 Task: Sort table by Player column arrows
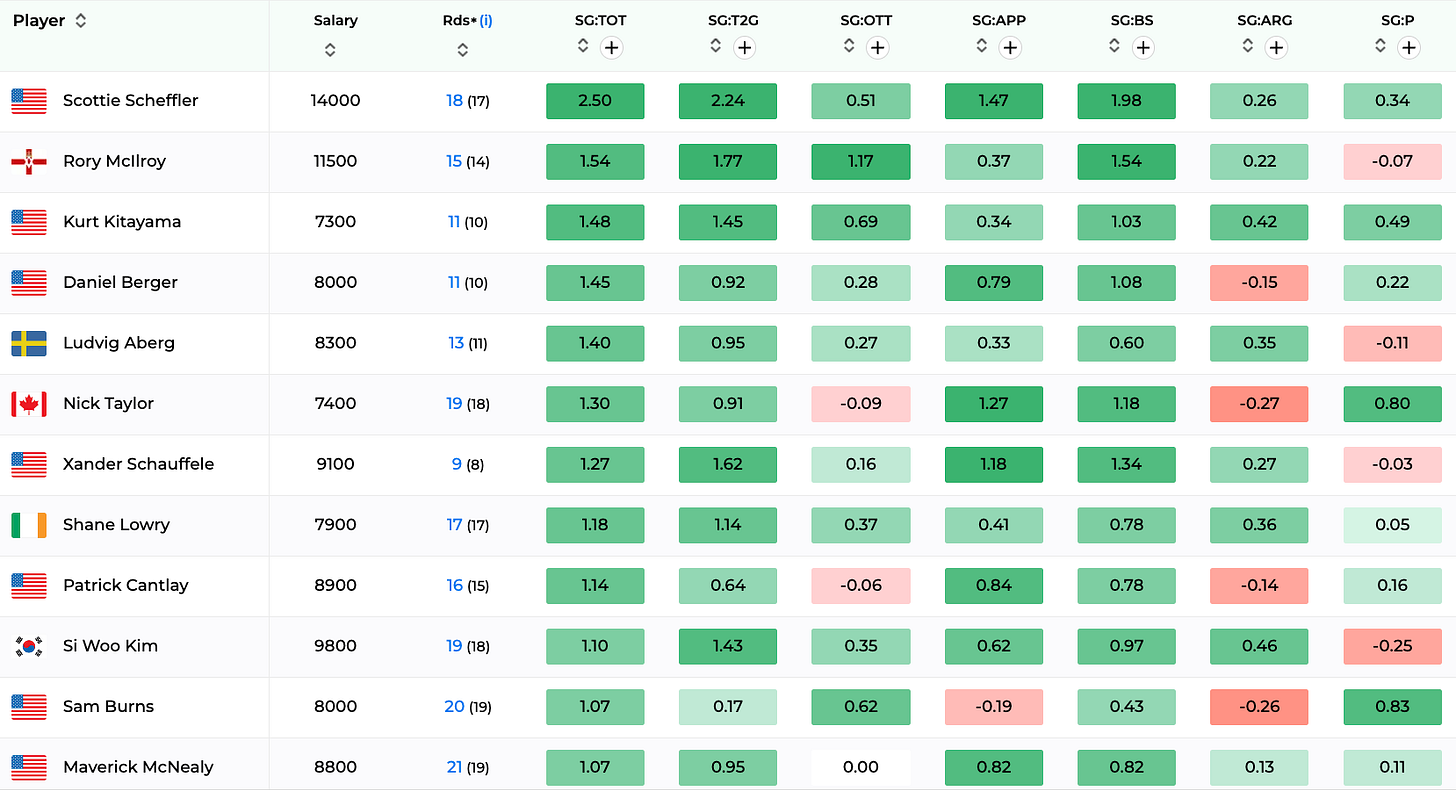click(x=81, y=21)
